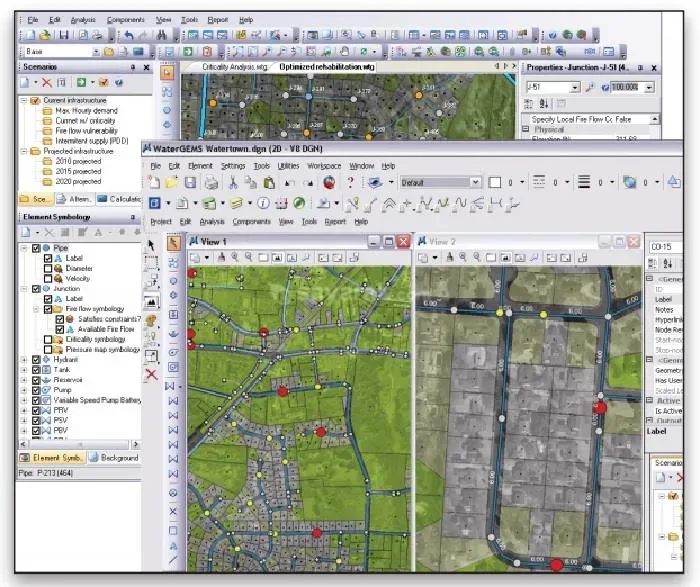Switch to the Alternatives tab
This screenshot has height=587, width=700.
(75, 199)
